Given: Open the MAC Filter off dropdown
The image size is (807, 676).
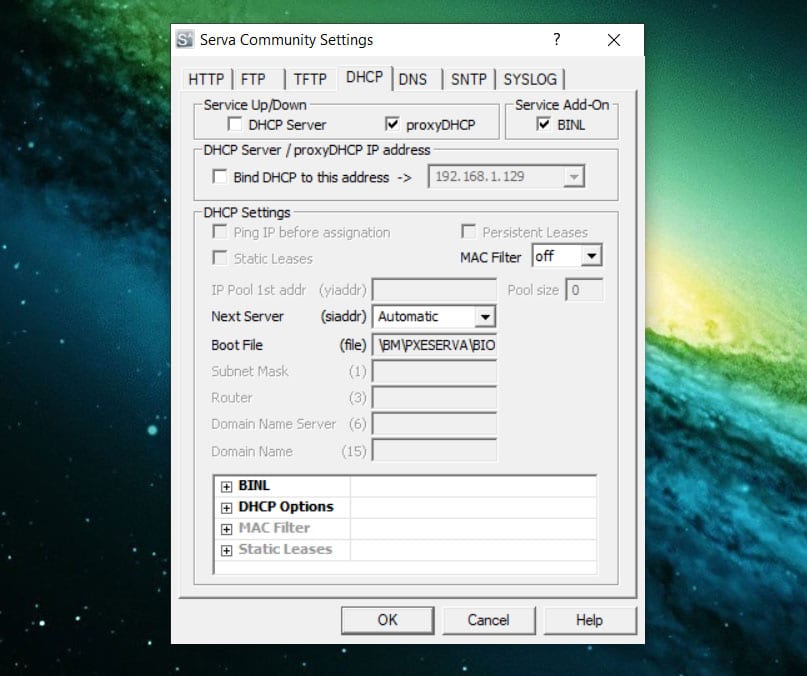Looking at the screenshot, I should point(591,255).
